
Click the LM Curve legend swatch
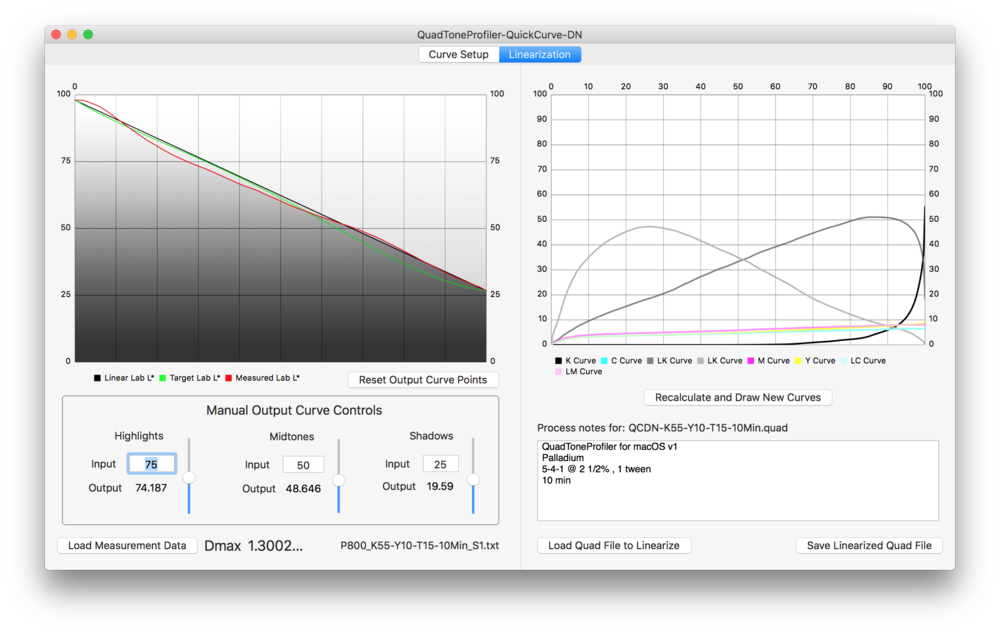tap(559, 372)
